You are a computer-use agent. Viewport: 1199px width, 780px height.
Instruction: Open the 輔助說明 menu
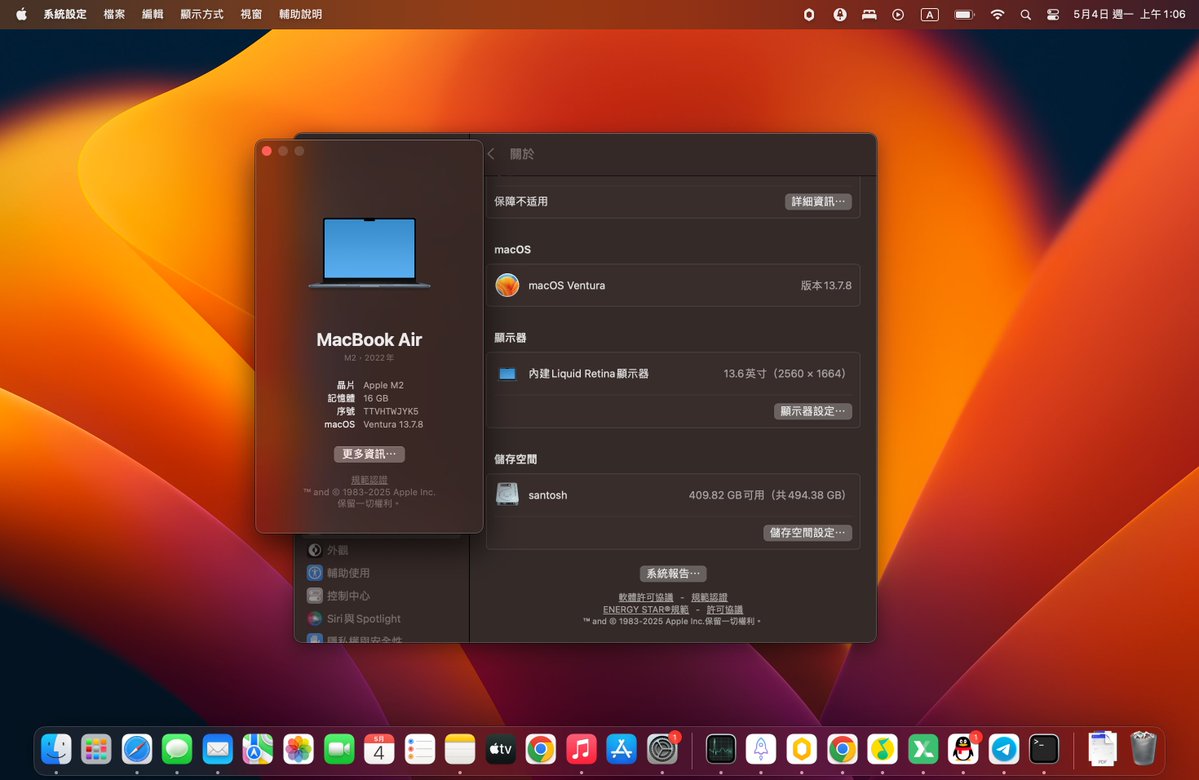tap(301, 15)
